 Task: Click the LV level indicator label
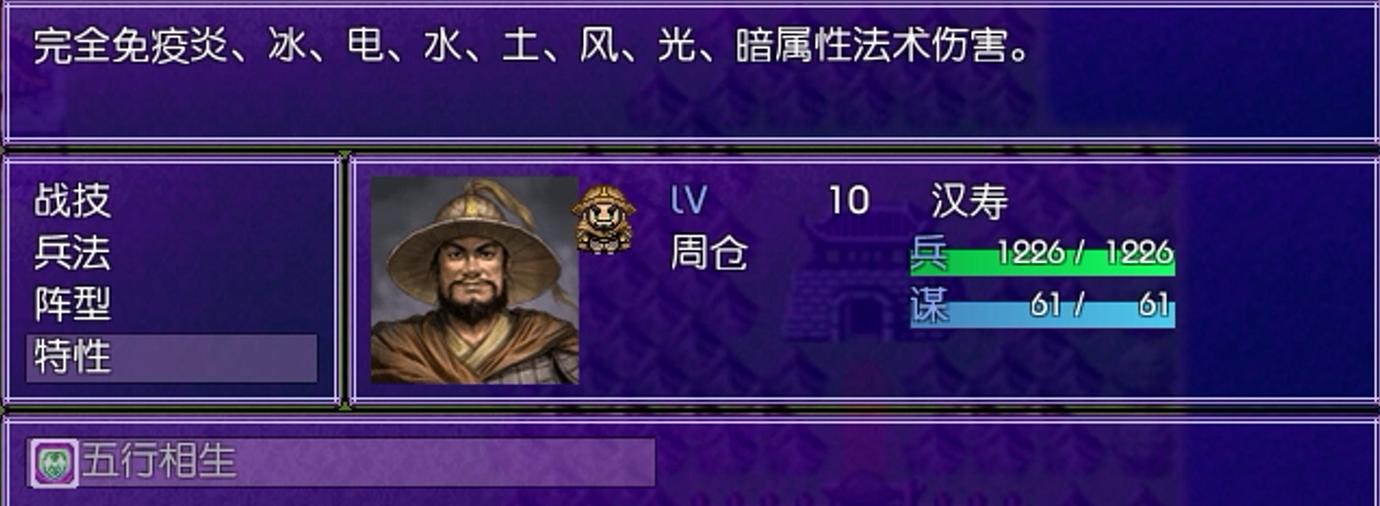pyautogui.click(x=688, y=201)
